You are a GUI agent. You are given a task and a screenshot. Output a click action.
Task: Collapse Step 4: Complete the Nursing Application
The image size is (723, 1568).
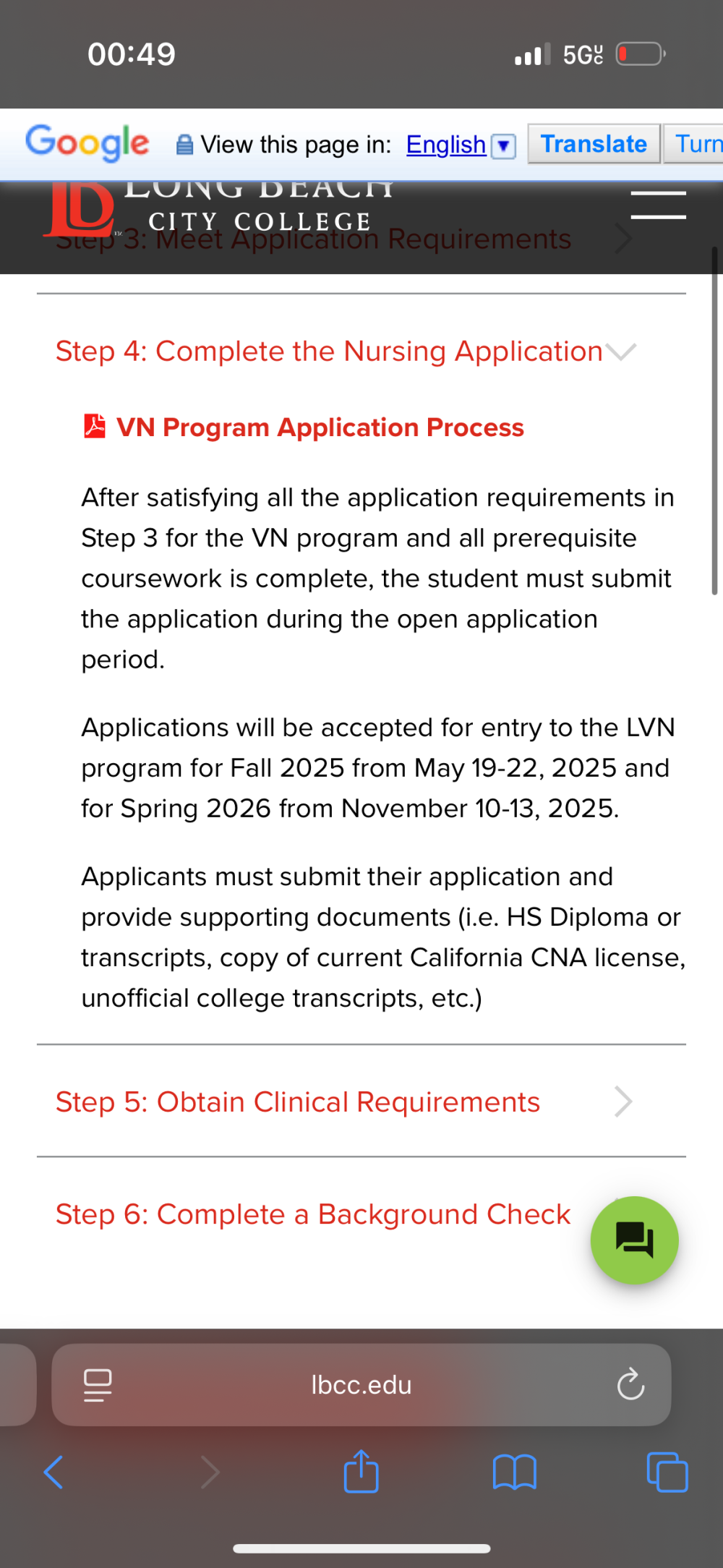[x=346, y=351]
